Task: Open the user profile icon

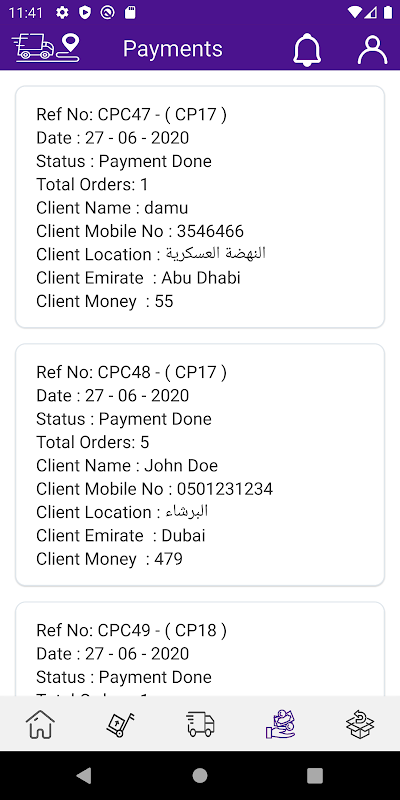Action: point(372,49)
